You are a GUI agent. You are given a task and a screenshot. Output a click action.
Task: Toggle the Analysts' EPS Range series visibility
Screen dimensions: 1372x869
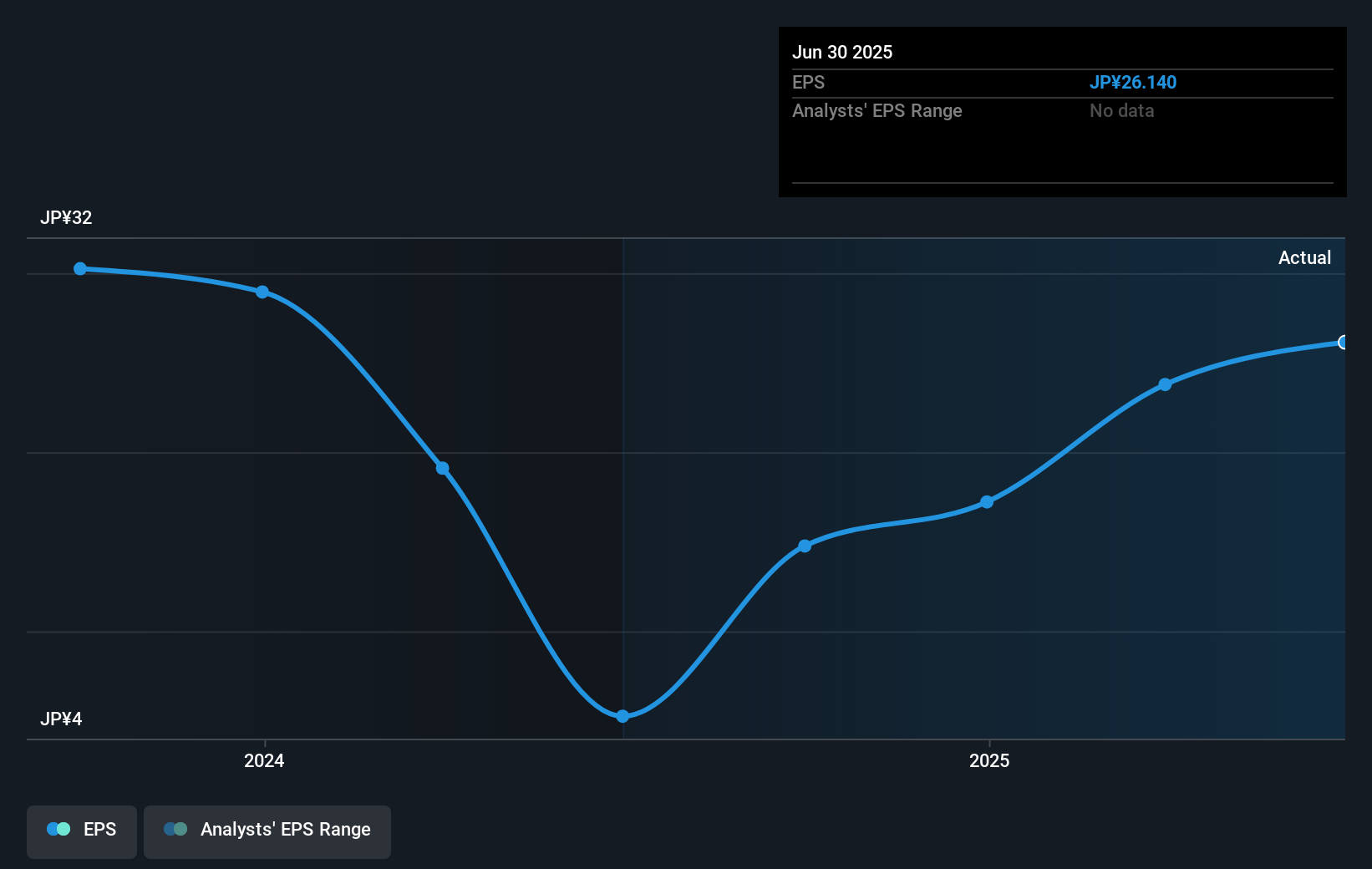(267, 830)
